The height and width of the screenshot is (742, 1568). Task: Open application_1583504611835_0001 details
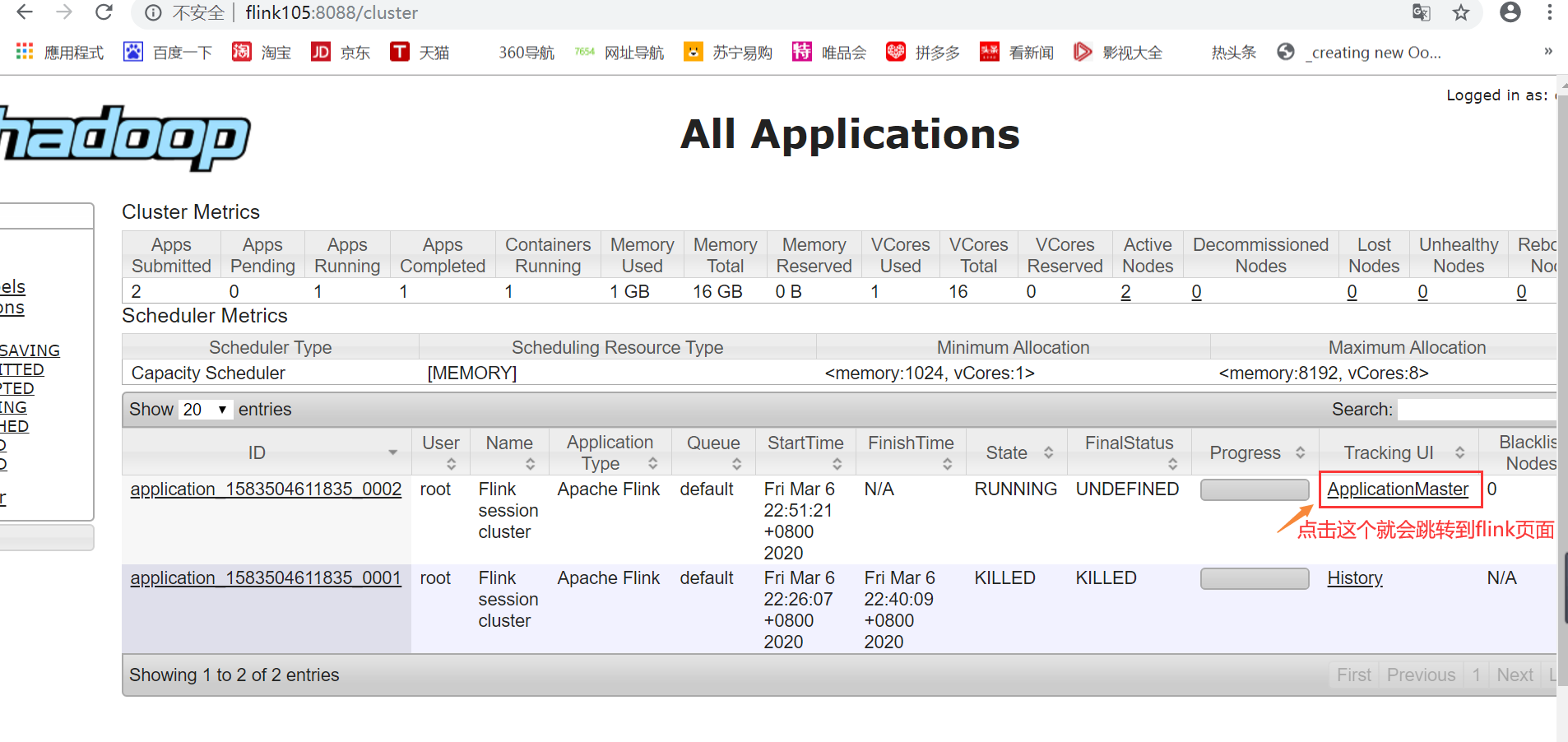pos(266,578)
